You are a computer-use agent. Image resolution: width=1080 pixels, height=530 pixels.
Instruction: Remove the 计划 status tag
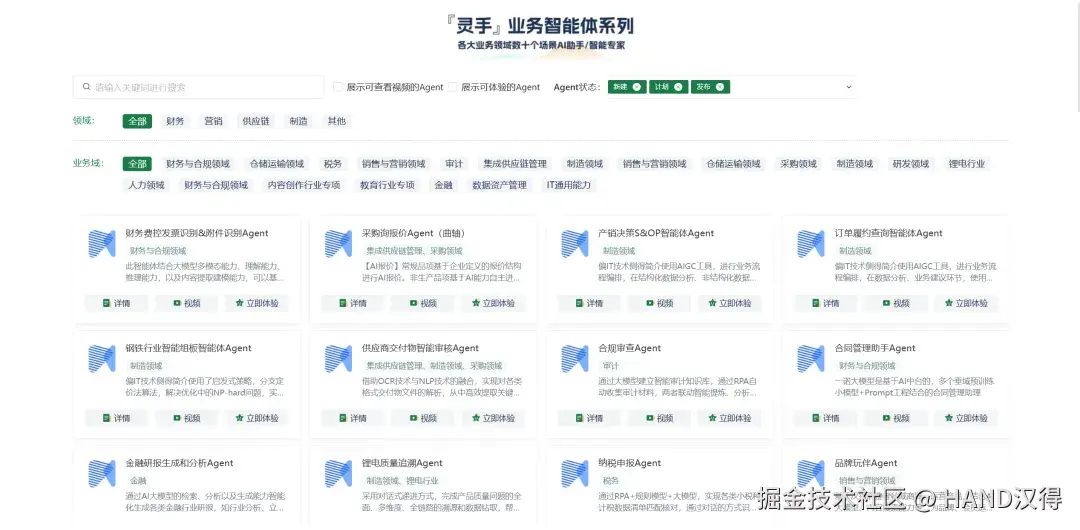678,87
